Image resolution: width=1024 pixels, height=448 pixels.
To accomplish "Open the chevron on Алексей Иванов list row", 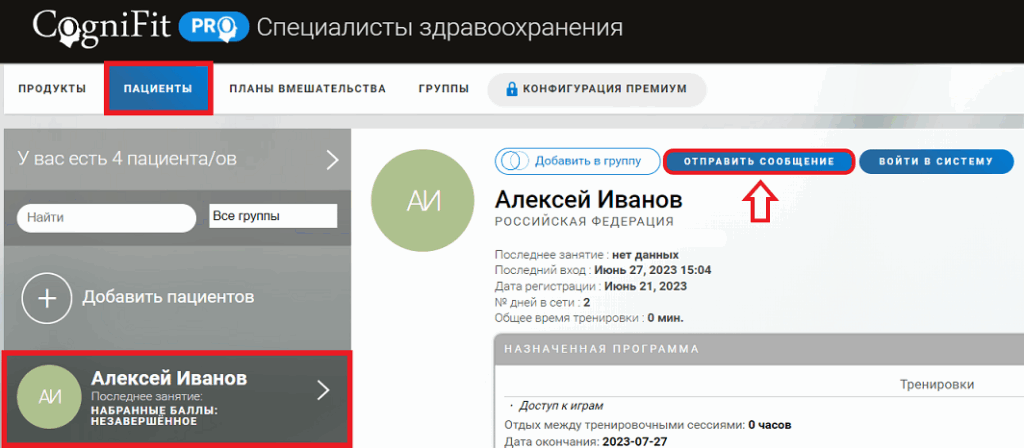I will click(x=323, y=390).
